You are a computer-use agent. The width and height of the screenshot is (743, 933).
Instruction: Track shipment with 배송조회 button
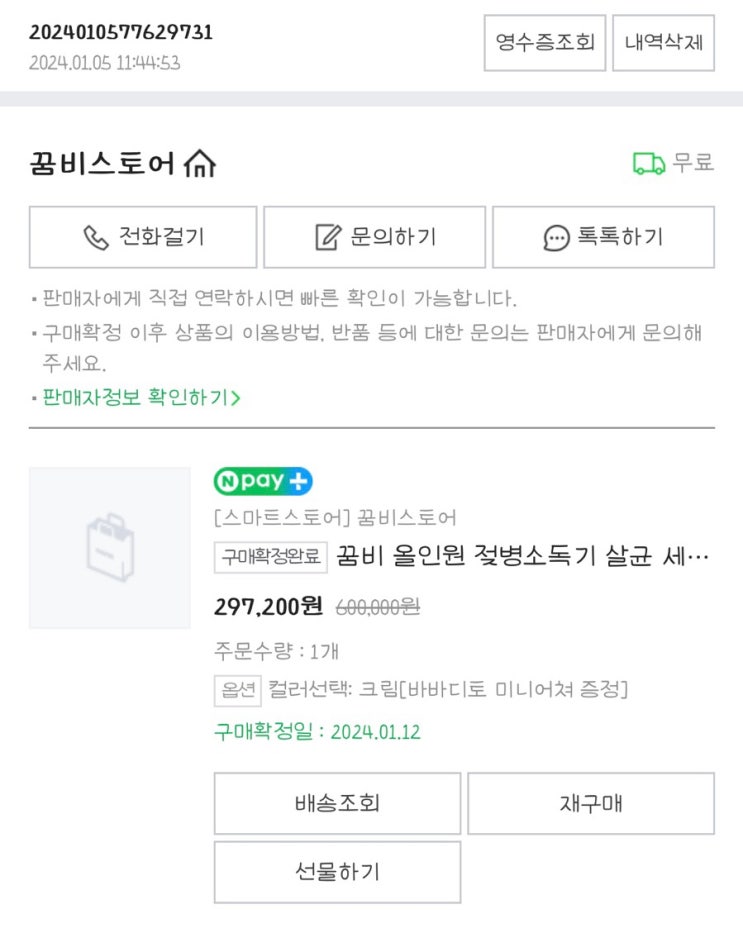[337, 803]
